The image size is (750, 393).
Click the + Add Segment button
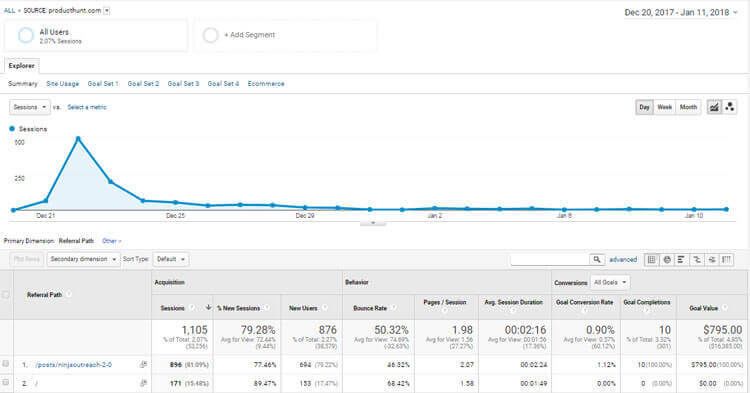pyautogui.click(x=286, y=35)
